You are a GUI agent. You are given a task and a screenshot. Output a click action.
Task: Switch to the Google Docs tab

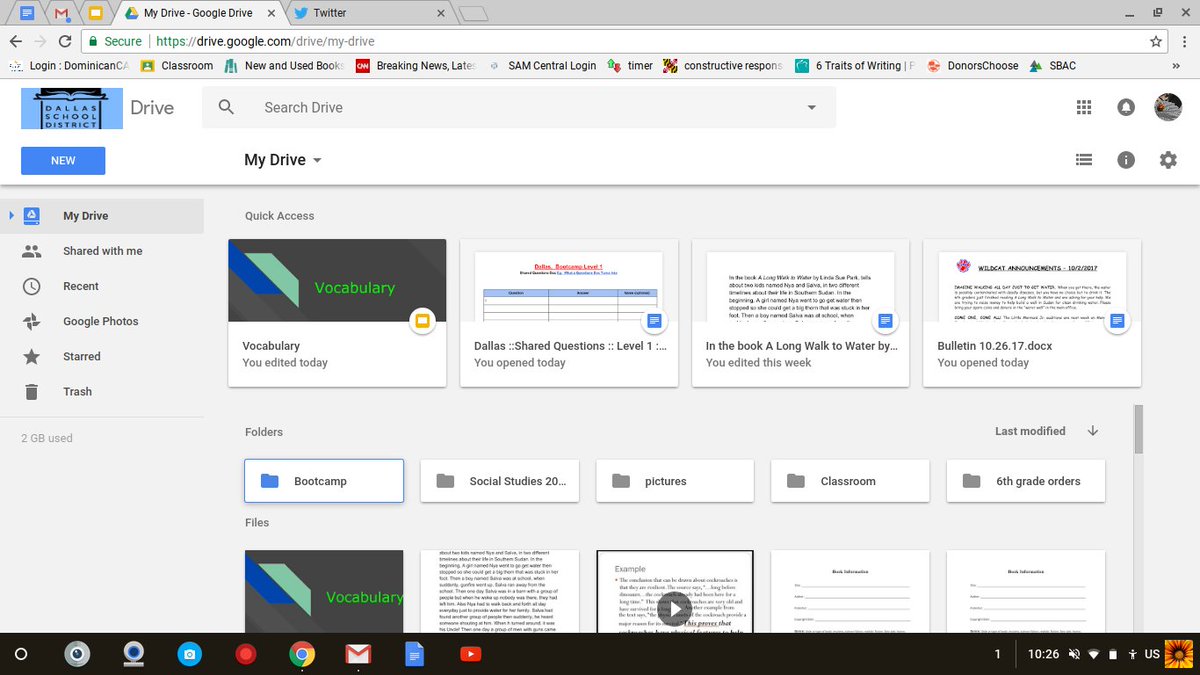(28, 13)
